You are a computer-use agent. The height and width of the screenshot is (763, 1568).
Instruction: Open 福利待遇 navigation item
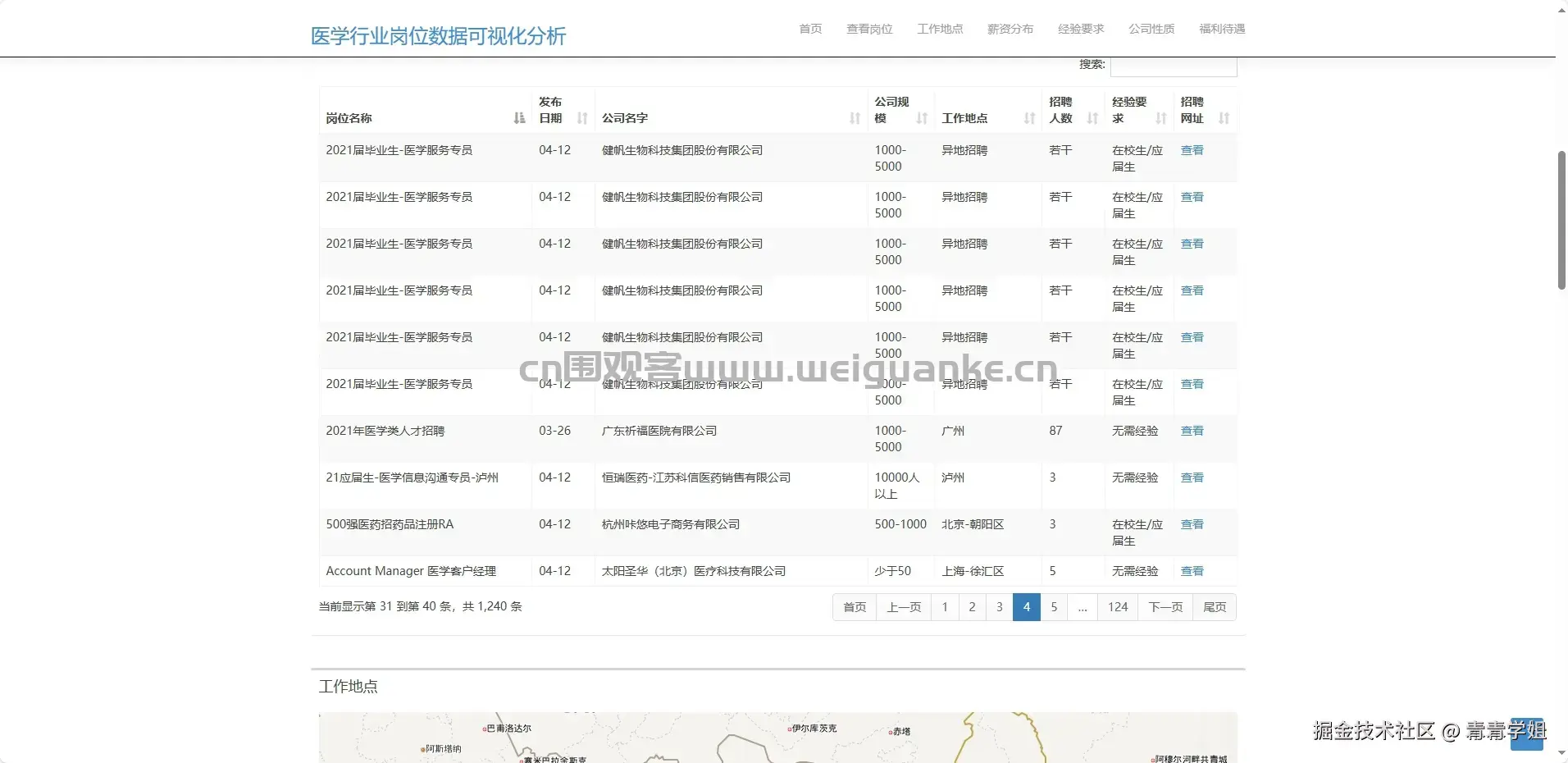tap(1222, 29)
